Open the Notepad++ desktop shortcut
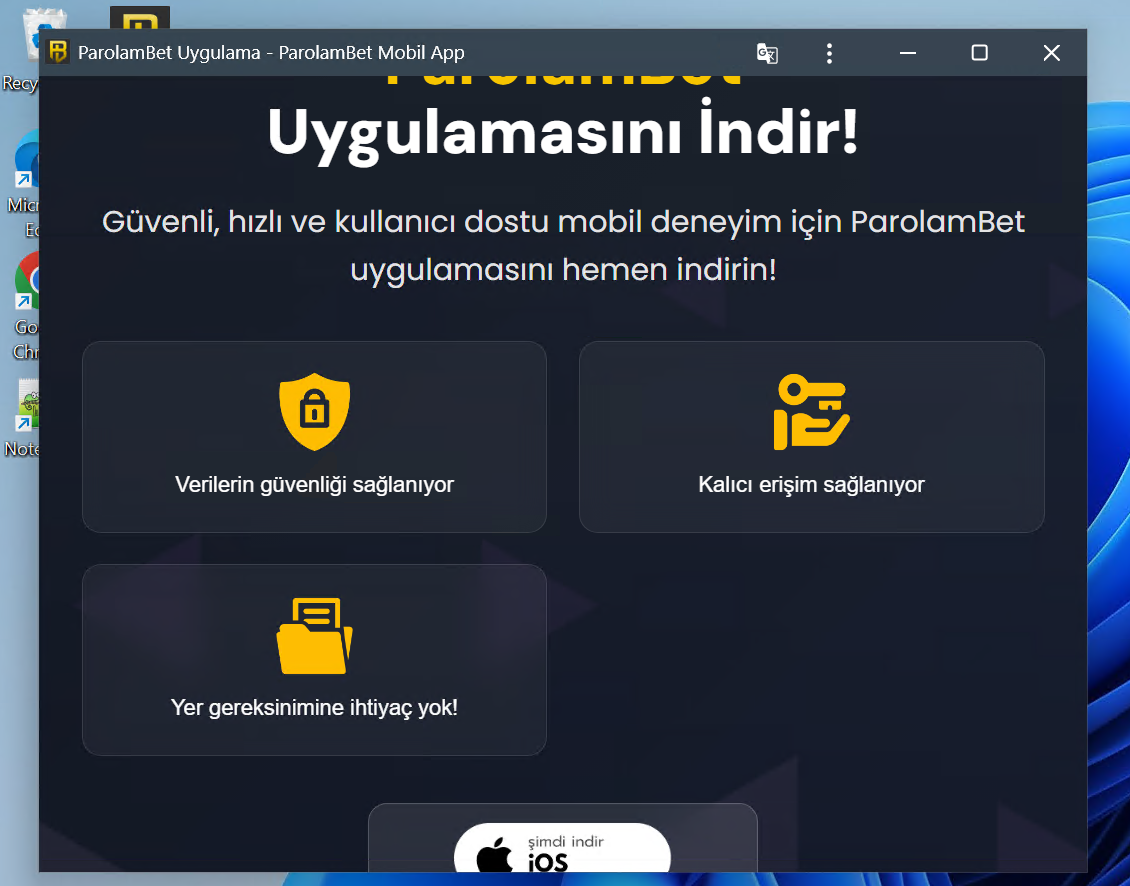This screenshot has width=1130, height=886. pyautogui.click(x=22, y=418)
